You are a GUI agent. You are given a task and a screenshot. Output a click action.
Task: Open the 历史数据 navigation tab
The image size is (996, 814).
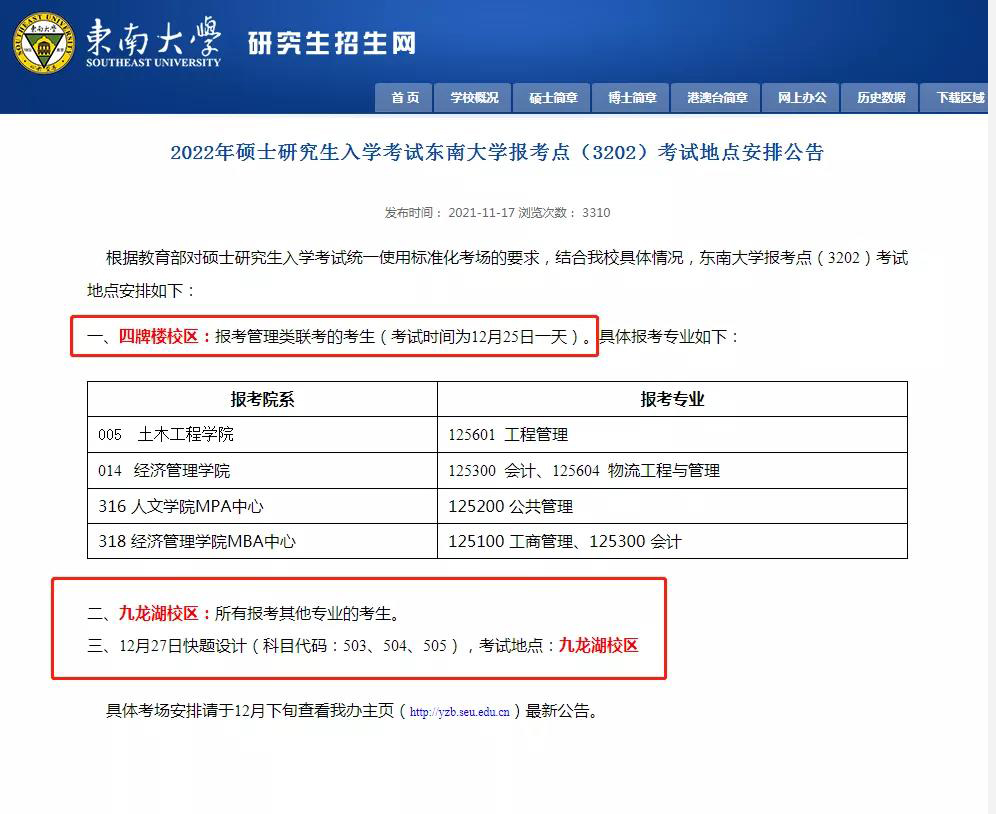[x=881, y=97]
